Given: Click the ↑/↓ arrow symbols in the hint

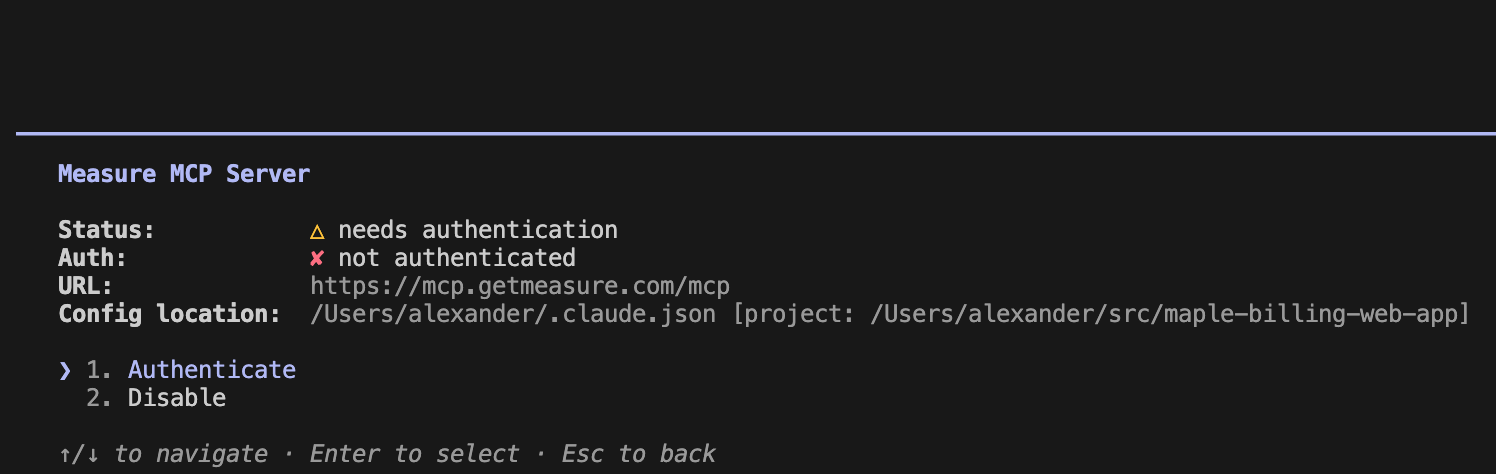Looking at the screenshot, I should pyautogui.click(x=79, y=454).
